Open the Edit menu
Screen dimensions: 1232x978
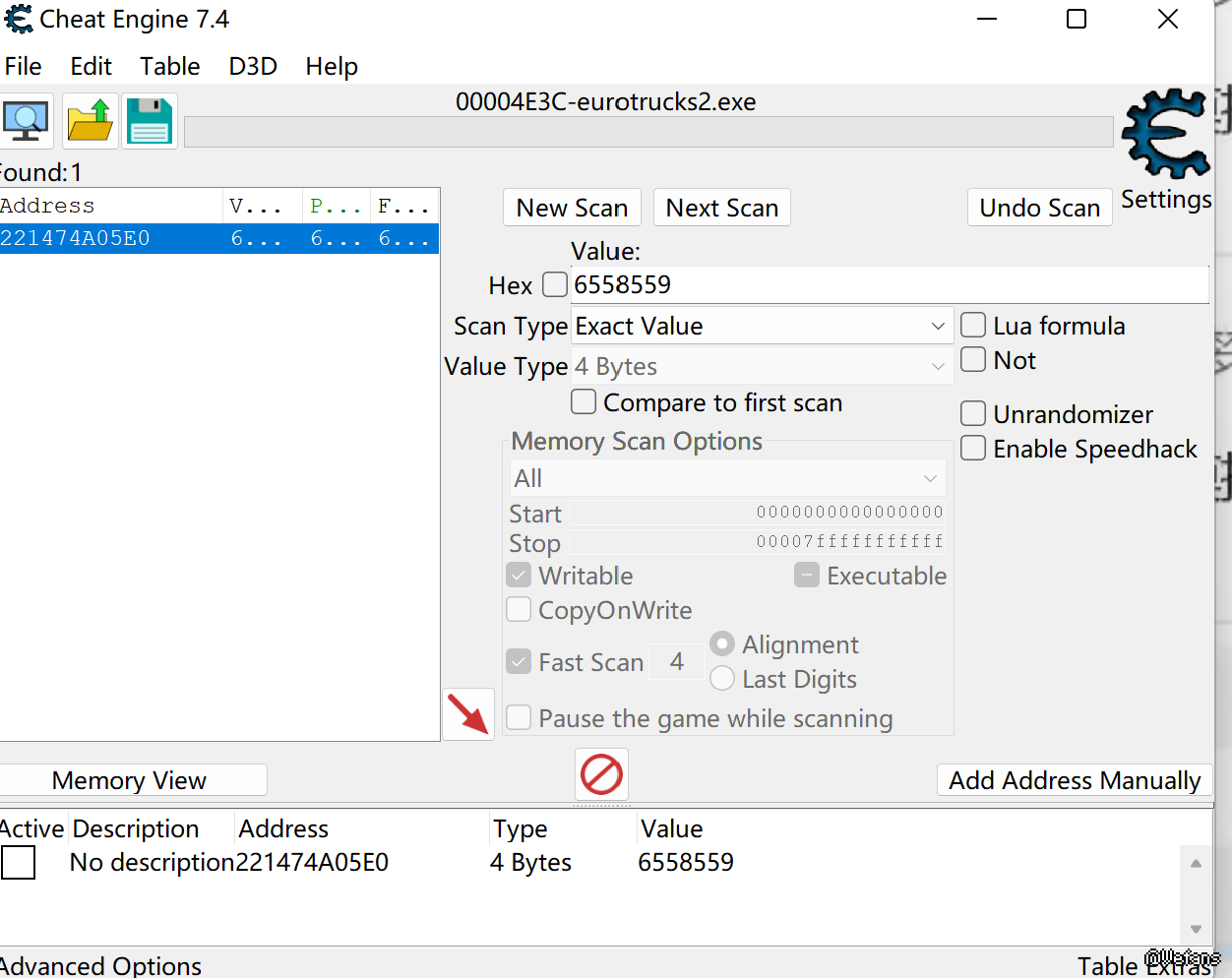(92, 66)
